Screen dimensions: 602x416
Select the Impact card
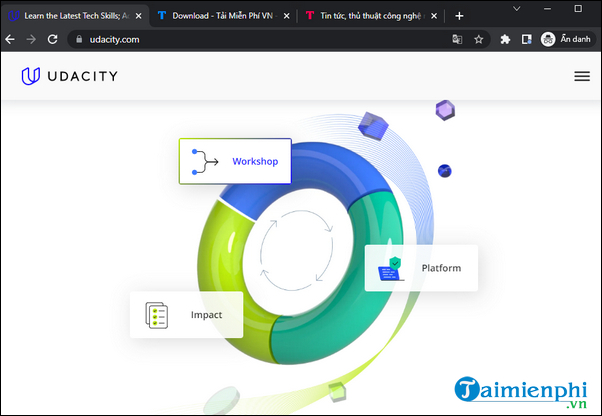187,315
